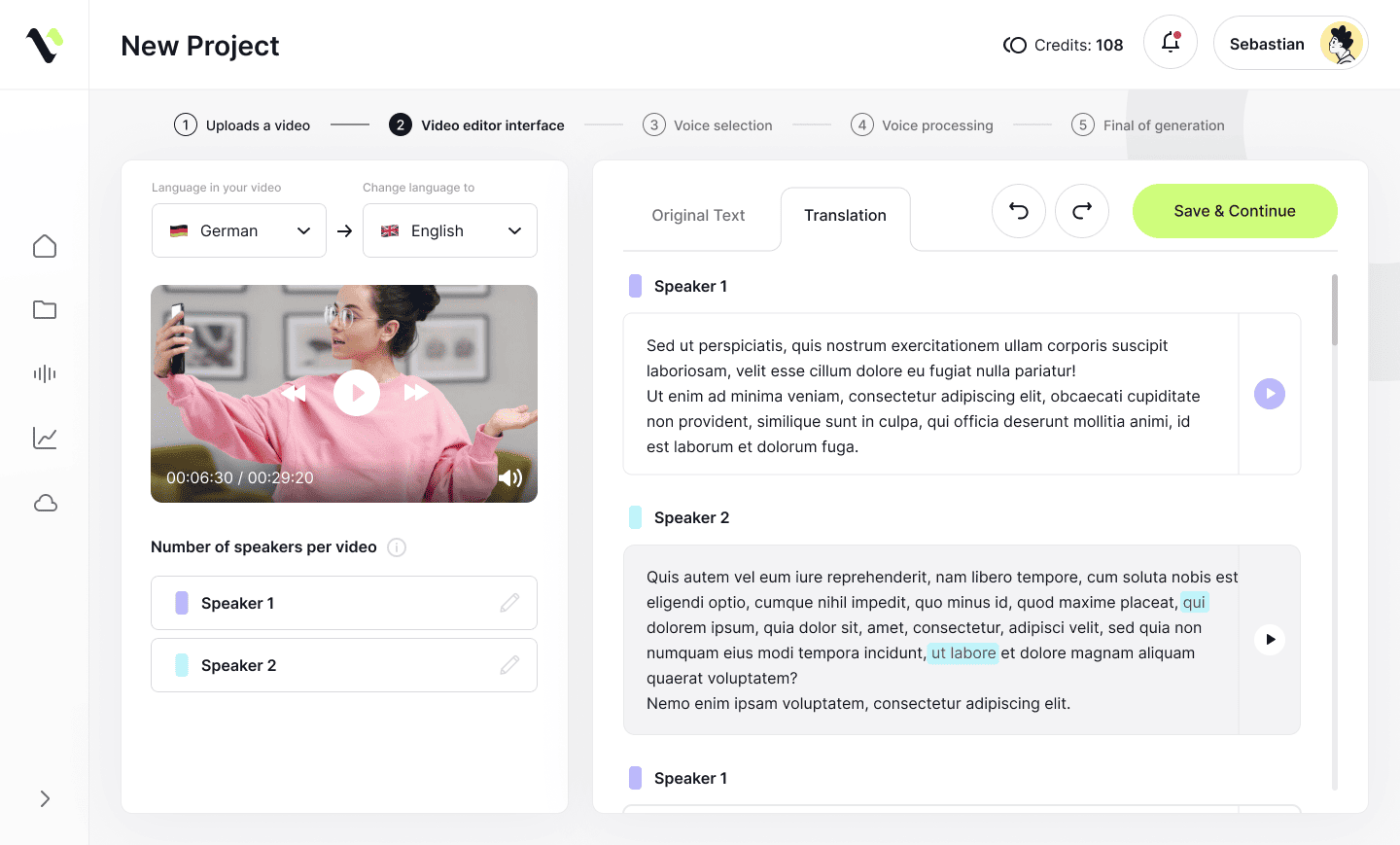Open the Home icon in sidebar

(x=45, y=246)
